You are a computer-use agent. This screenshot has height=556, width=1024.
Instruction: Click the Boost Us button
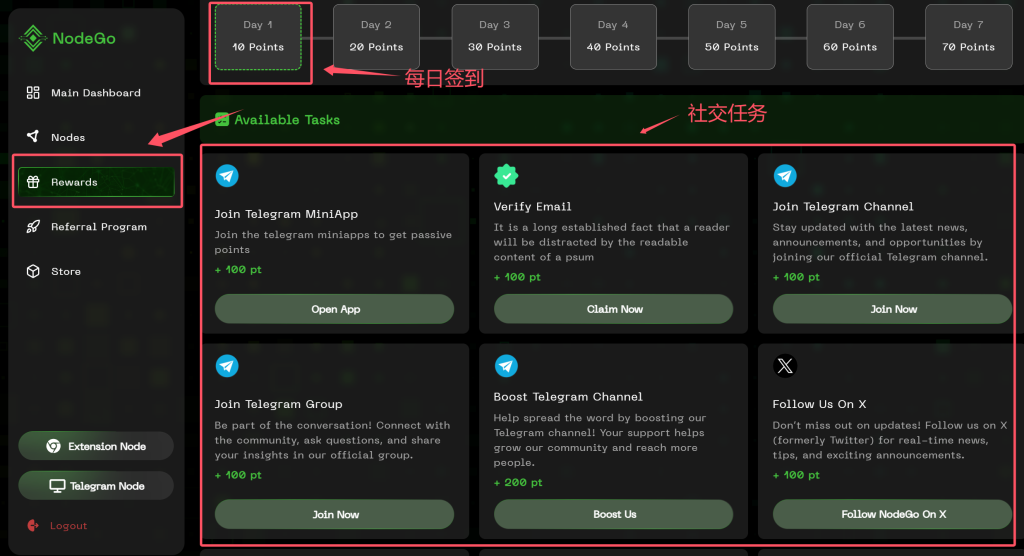[613, 514]
